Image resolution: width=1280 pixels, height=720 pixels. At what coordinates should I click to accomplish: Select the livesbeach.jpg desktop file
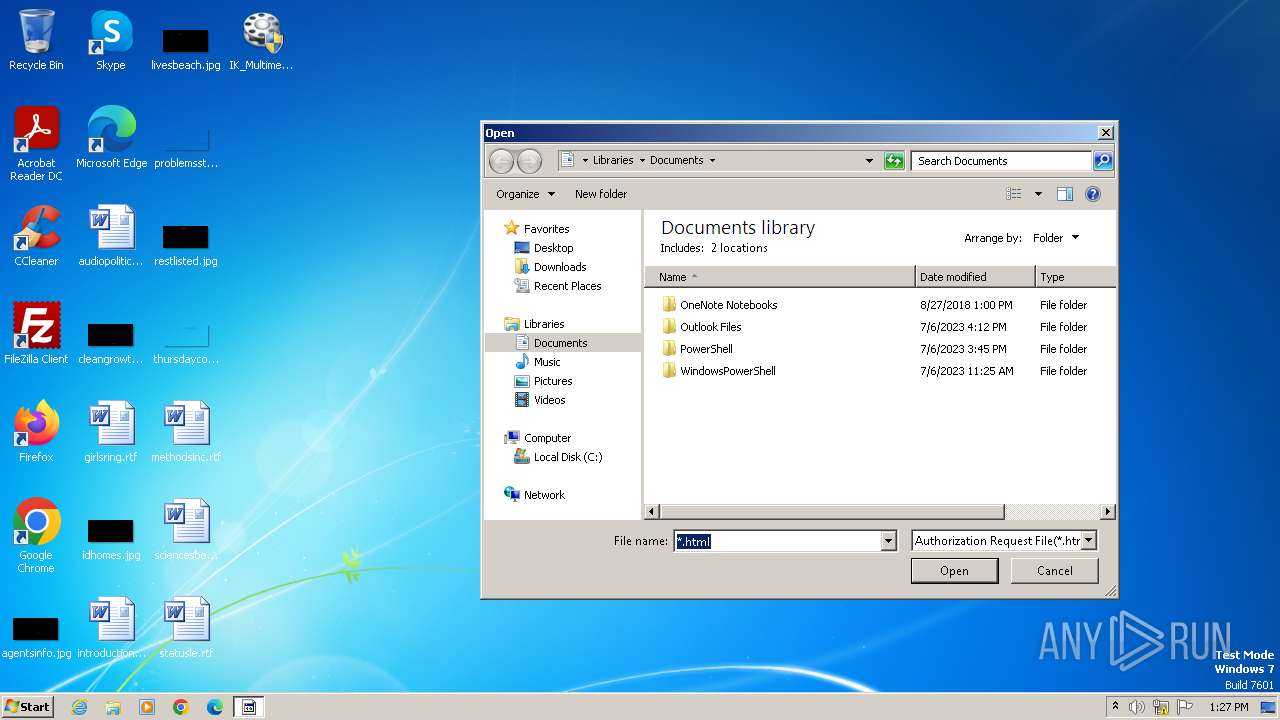tap(186, 48)
